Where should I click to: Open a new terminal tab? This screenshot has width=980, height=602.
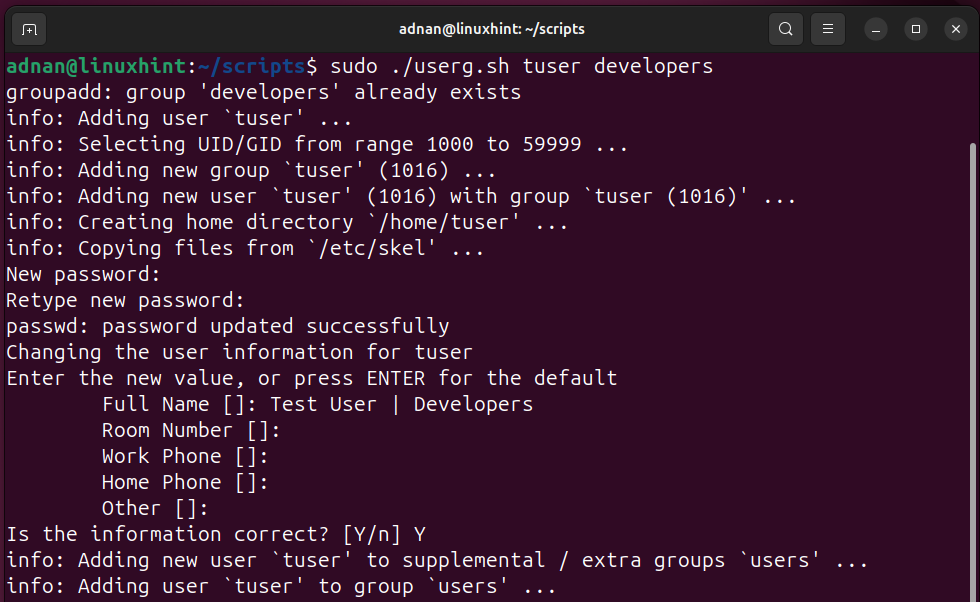coord(29,29)
